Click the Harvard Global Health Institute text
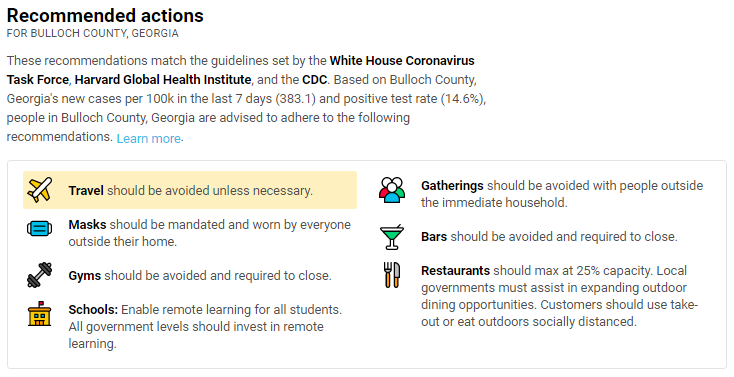This screenshot has width=734, height=377. (x=163, y=80)
